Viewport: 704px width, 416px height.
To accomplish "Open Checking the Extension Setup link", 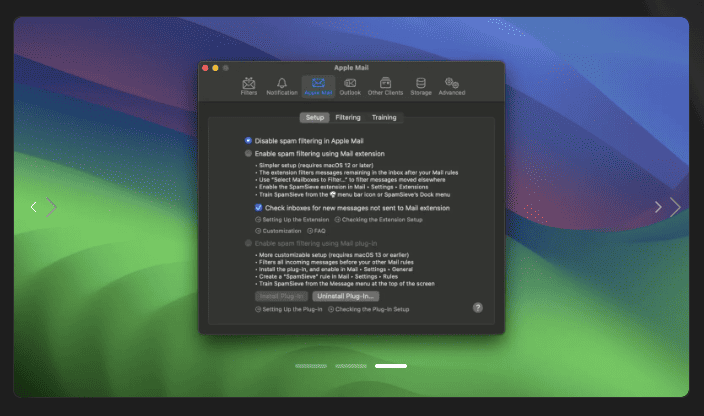I will click(378, 219).
